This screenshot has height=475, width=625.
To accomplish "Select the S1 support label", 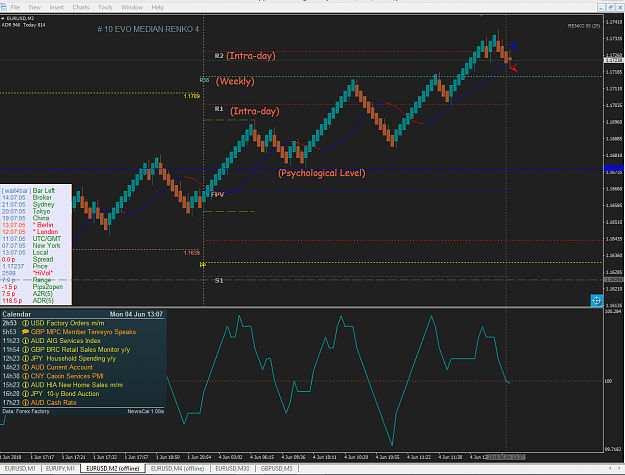I will (x=219, y=281).
